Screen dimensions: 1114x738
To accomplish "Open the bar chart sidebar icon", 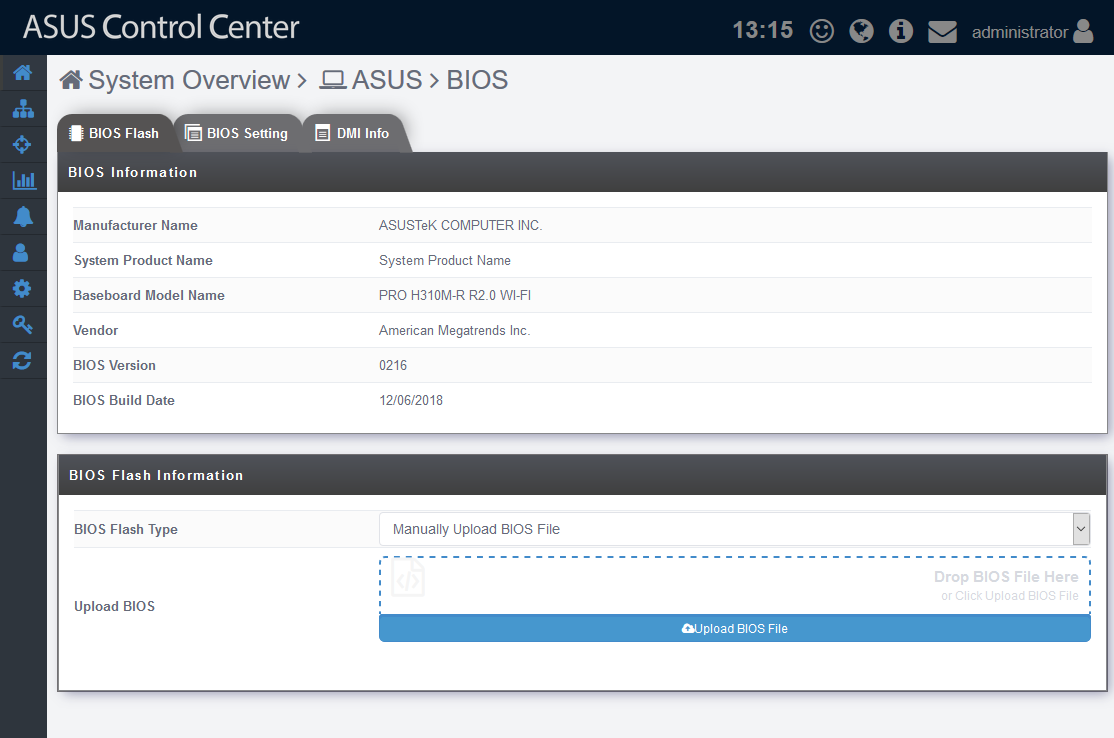I will 23,180.
